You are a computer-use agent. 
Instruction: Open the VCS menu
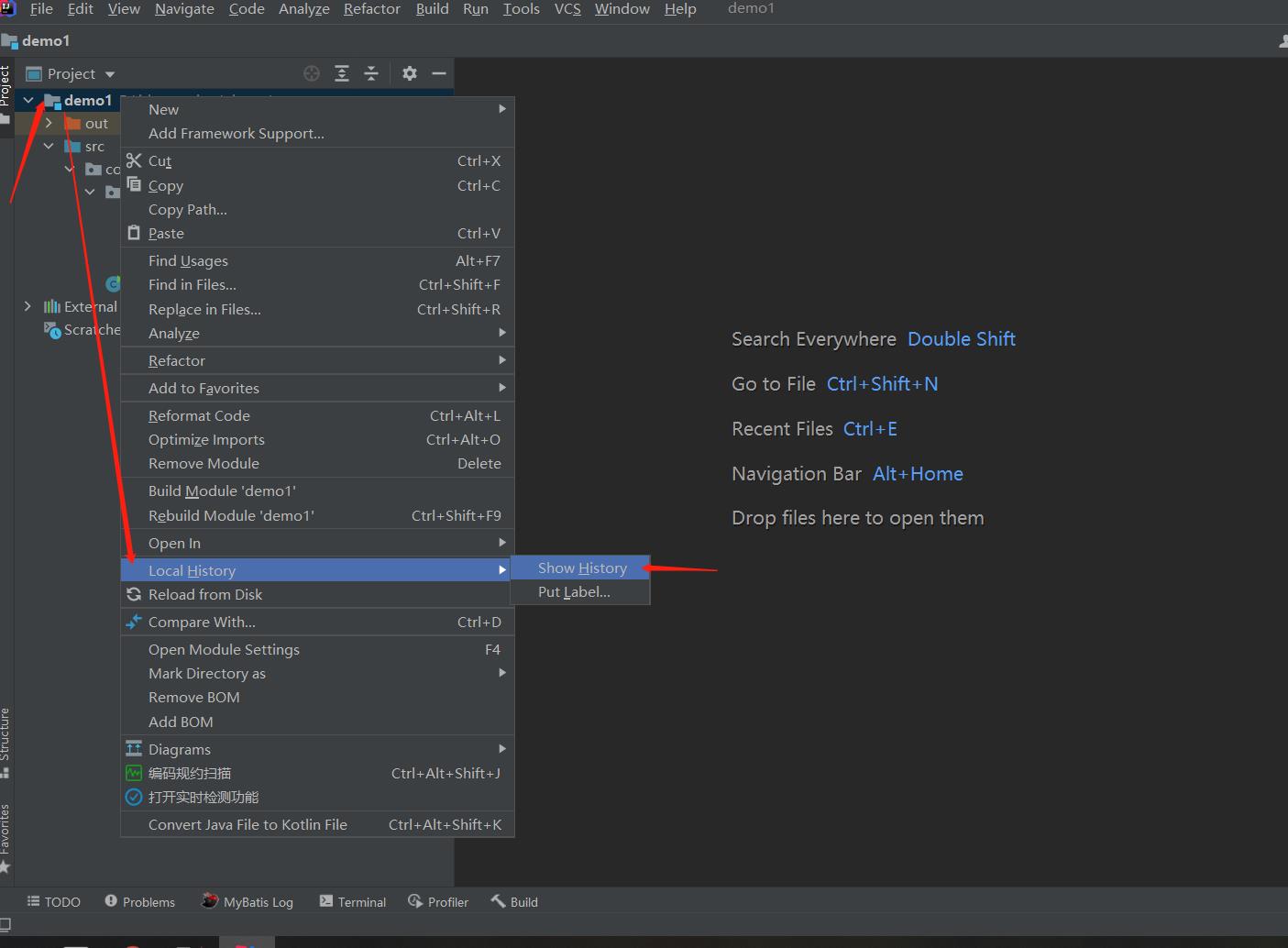point(567,9)
